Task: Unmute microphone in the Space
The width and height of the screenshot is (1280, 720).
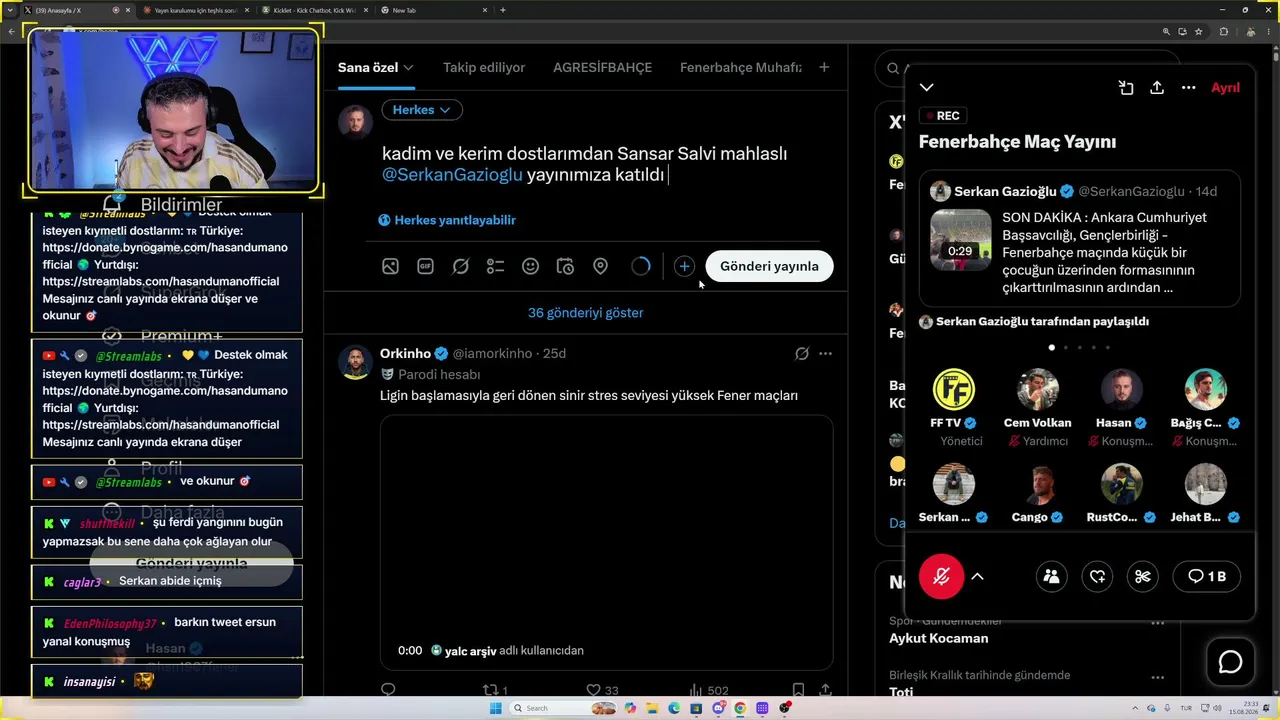Action: coord(941,576)
